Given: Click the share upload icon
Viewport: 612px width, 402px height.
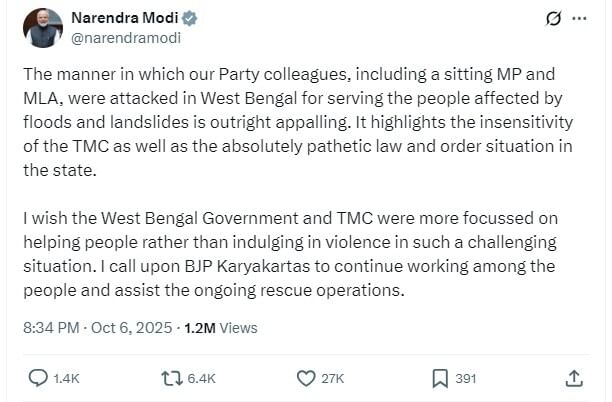Looking at the screenshot, I should (x=574, y=378).
